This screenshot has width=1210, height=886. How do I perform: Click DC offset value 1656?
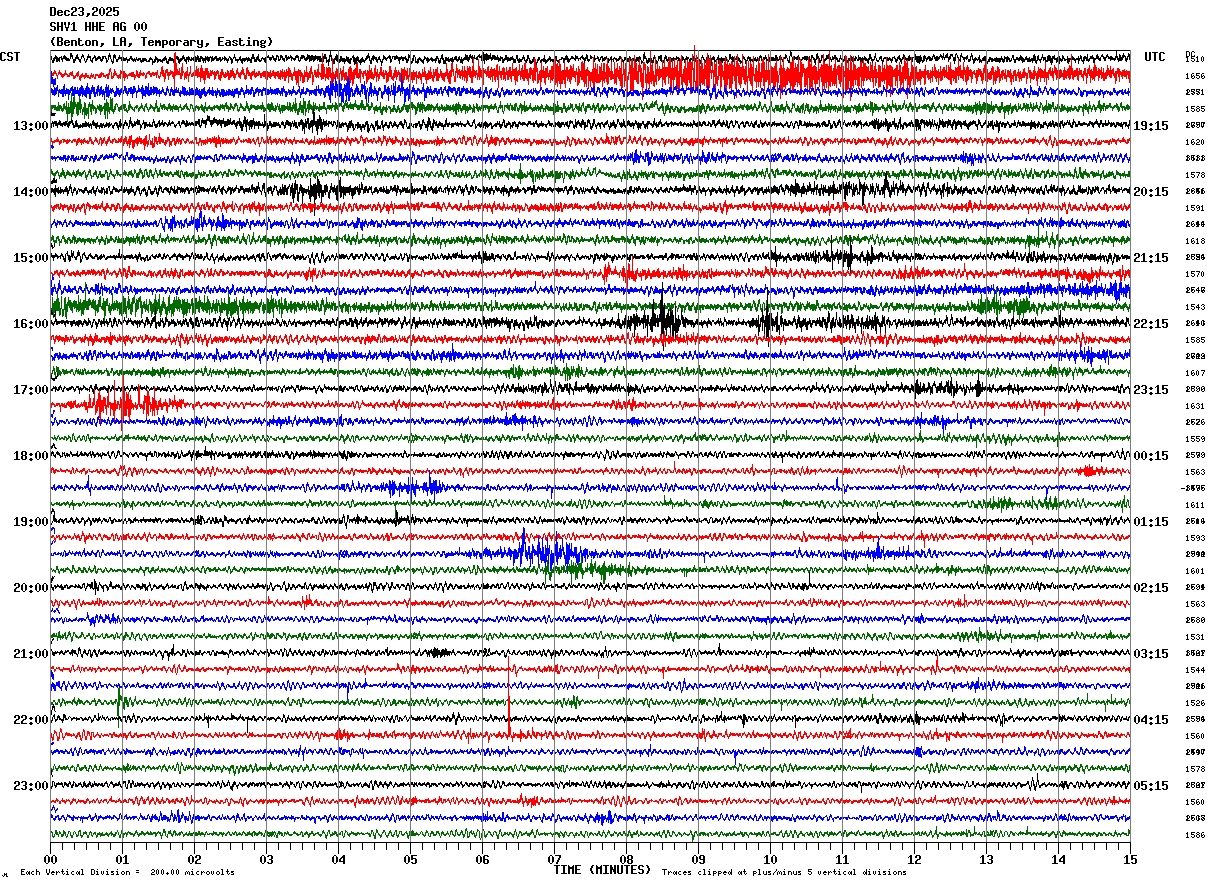[1195, 76]
